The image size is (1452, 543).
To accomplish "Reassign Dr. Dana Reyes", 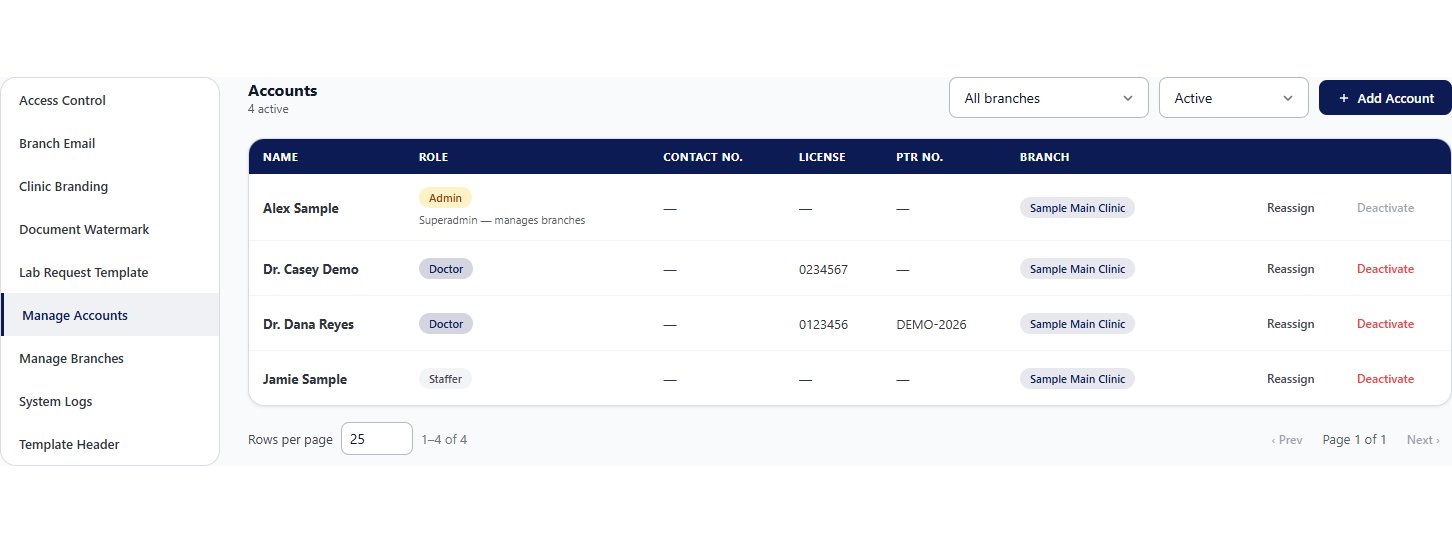I will 1290,324.
